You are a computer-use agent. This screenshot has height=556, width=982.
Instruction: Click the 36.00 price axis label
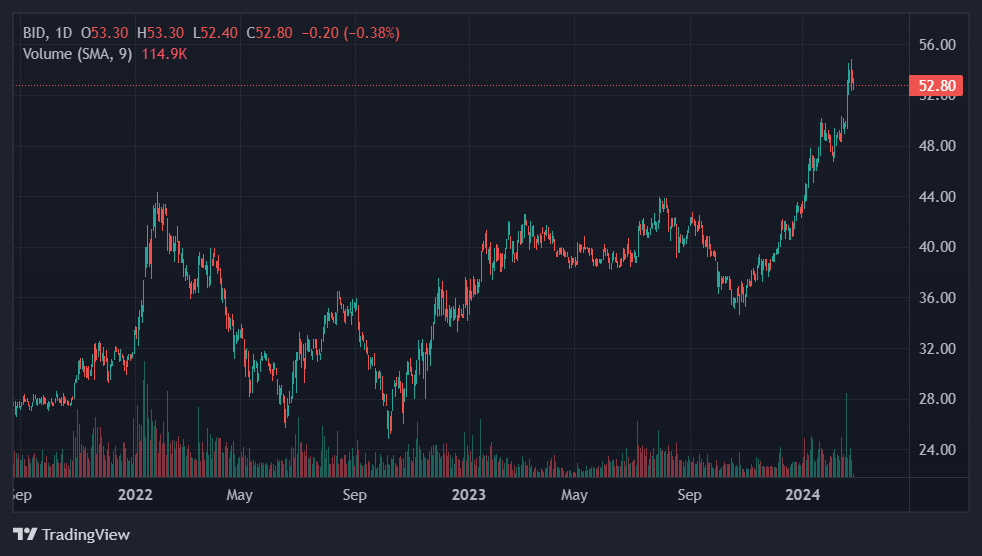938,298
